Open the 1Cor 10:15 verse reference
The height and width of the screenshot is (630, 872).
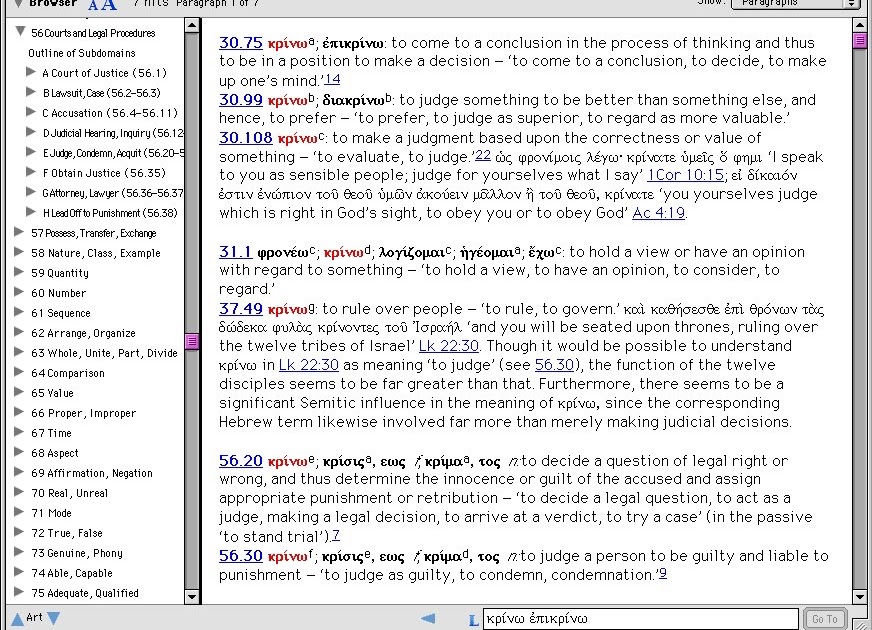point(686,175)
